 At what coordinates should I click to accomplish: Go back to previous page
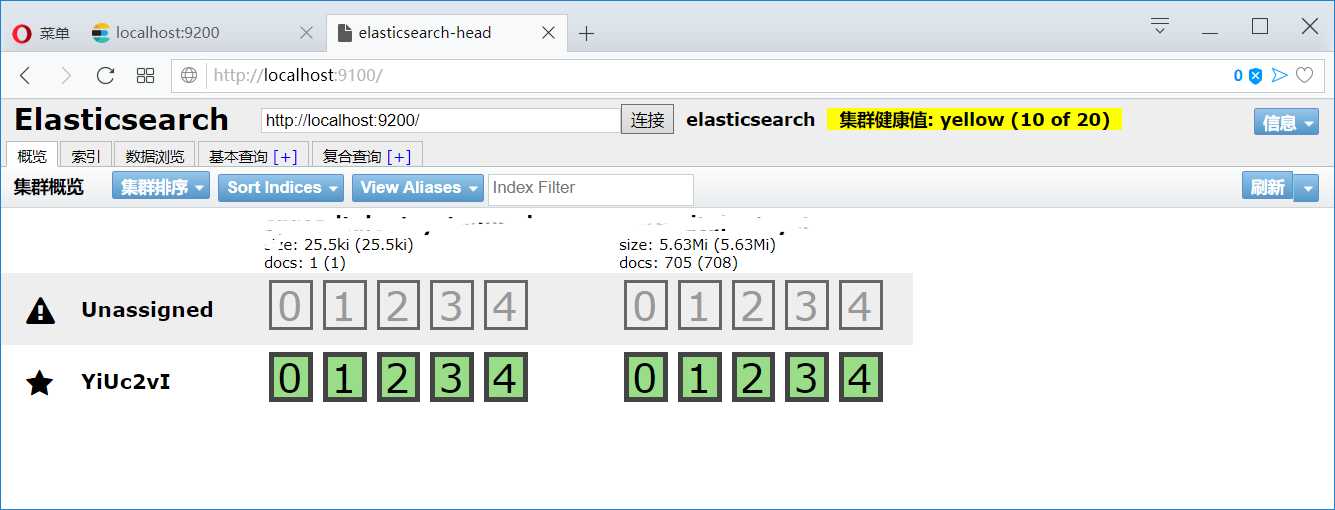26,75
